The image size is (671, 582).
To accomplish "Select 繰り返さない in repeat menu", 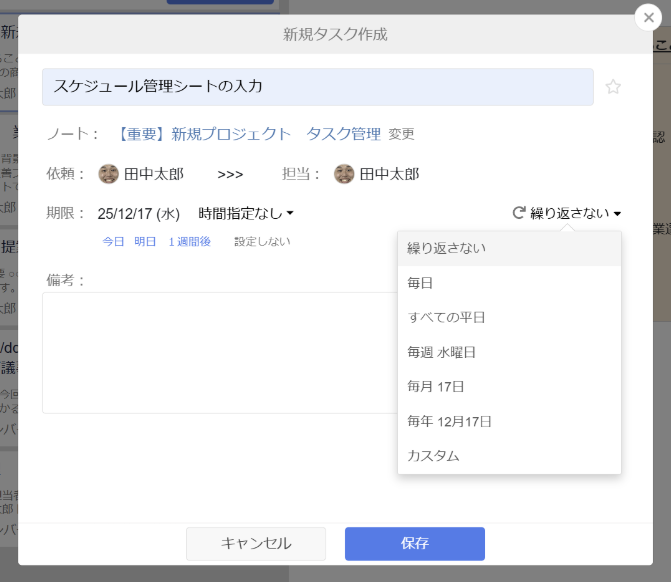I will tap(509, 249).
